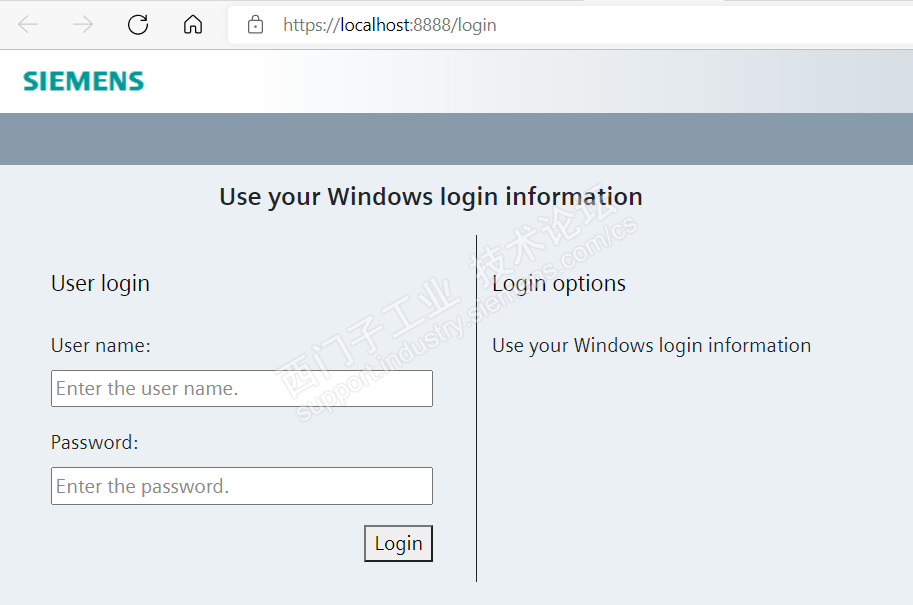Viewport: 913px width, 605px height.
Task: Click the browser forward arrow
Action: 83,25
